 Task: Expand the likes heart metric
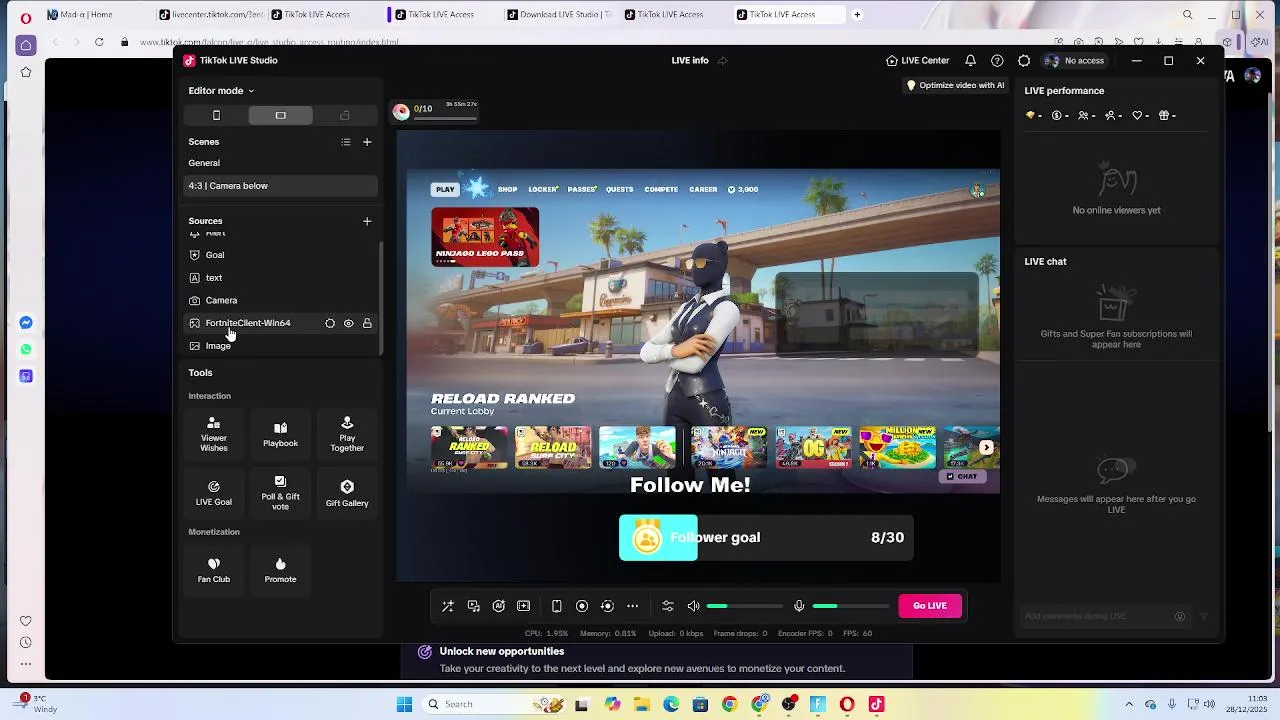pyautogui.click(x=1140, y=116)
